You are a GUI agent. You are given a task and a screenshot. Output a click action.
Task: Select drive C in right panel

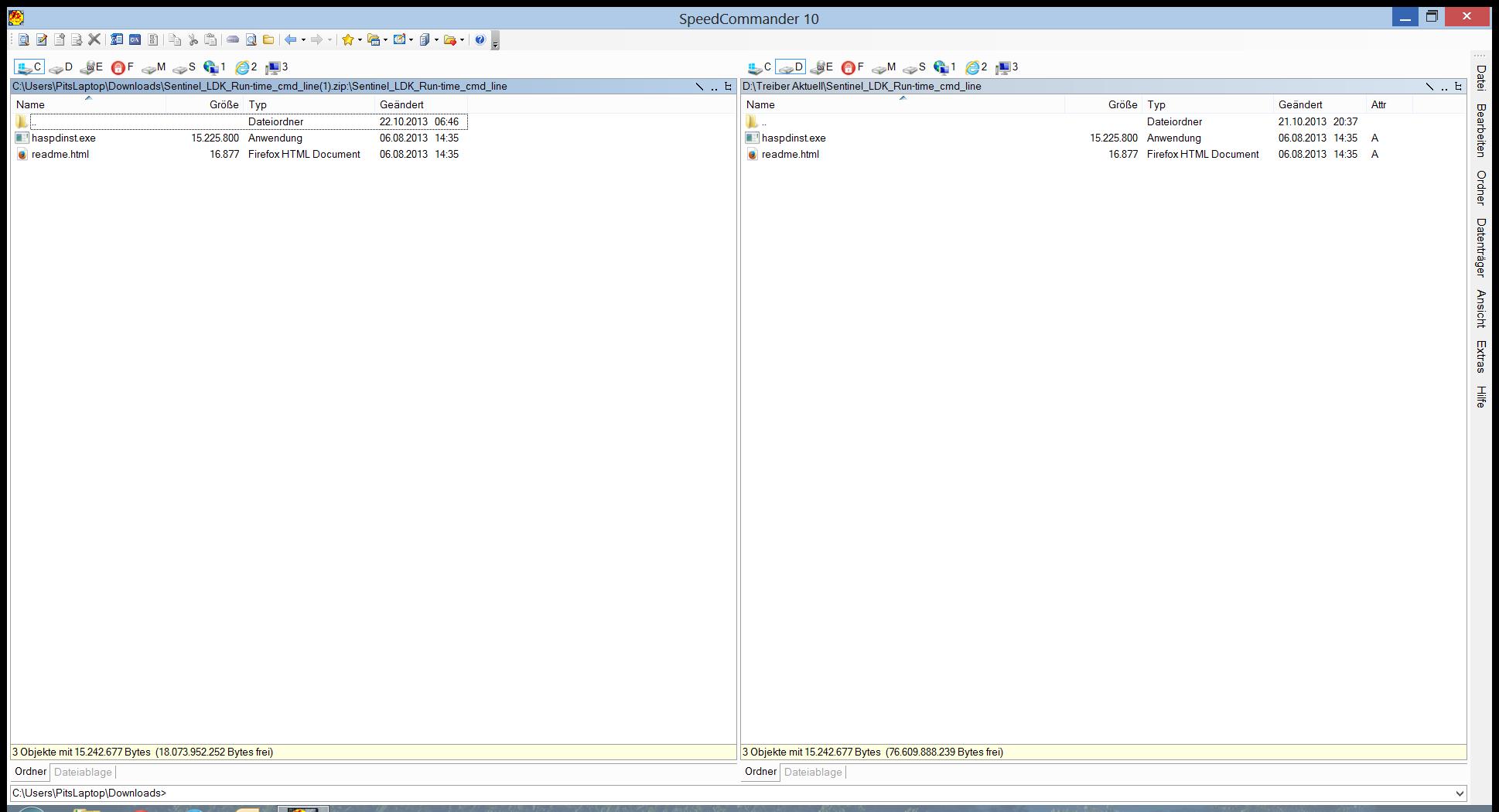pyautogui.click(x=760, y=67)
